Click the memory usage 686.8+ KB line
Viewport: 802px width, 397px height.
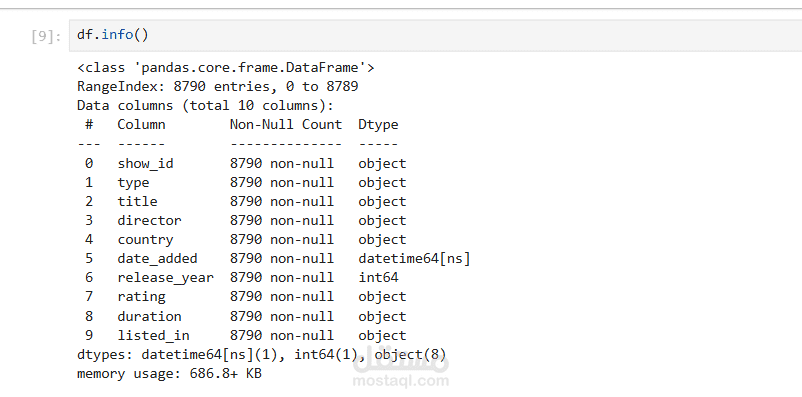point(169,373)
